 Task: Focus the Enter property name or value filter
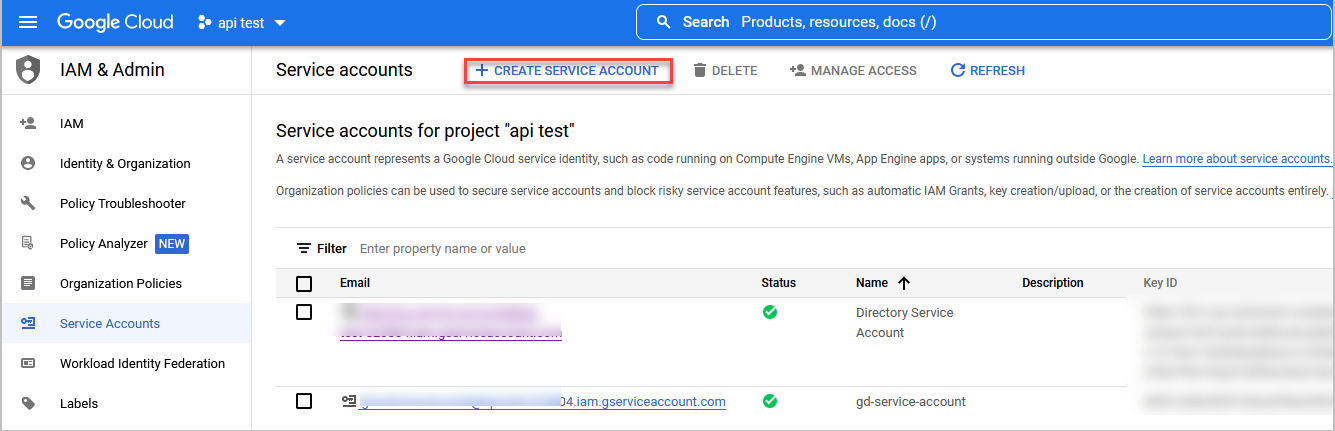[x=442, y=248]
